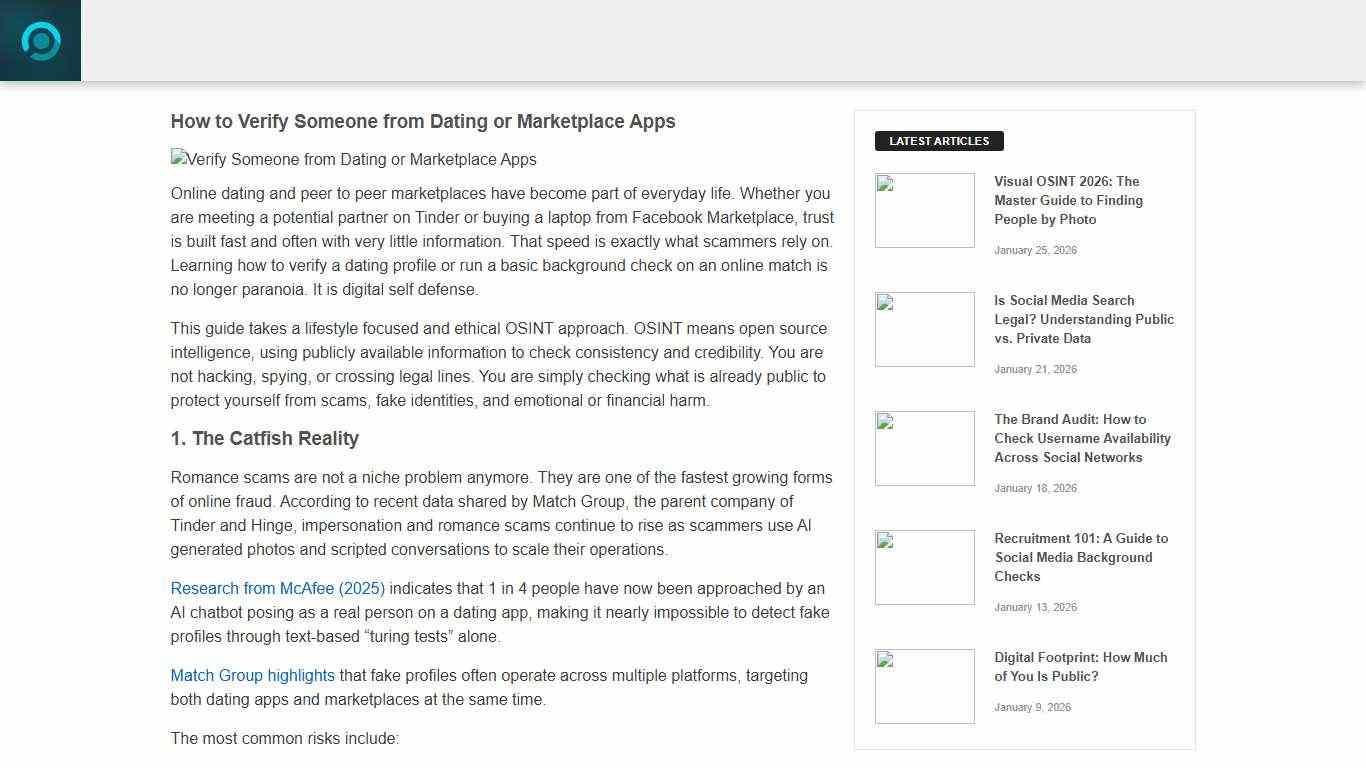1366x768 pixels.
Task: Open 'The Brand Audit' article link
Action: pos(1082,438)
